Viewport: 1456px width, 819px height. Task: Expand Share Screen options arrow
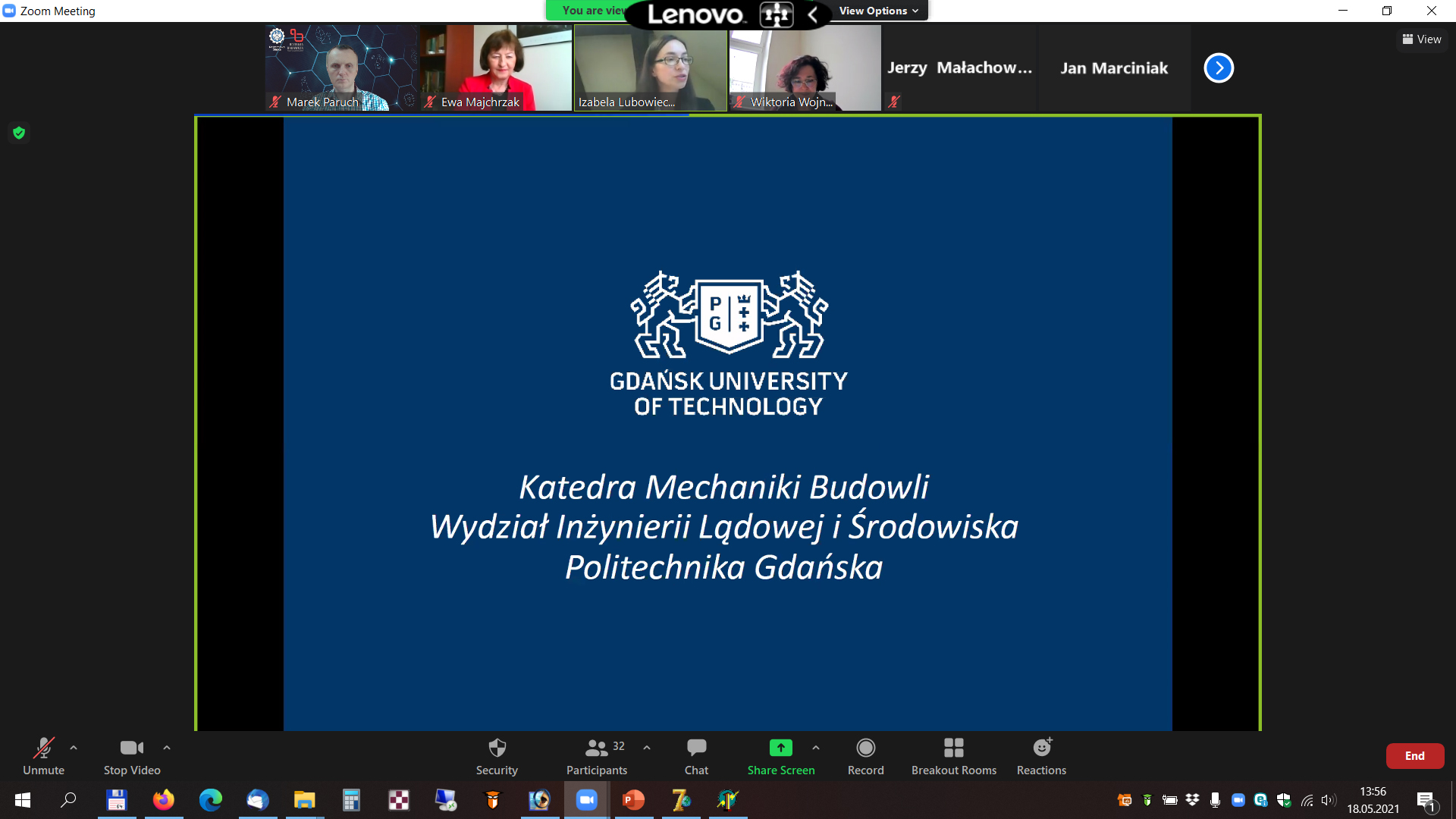pyautogui.click(x=816, y=748)
